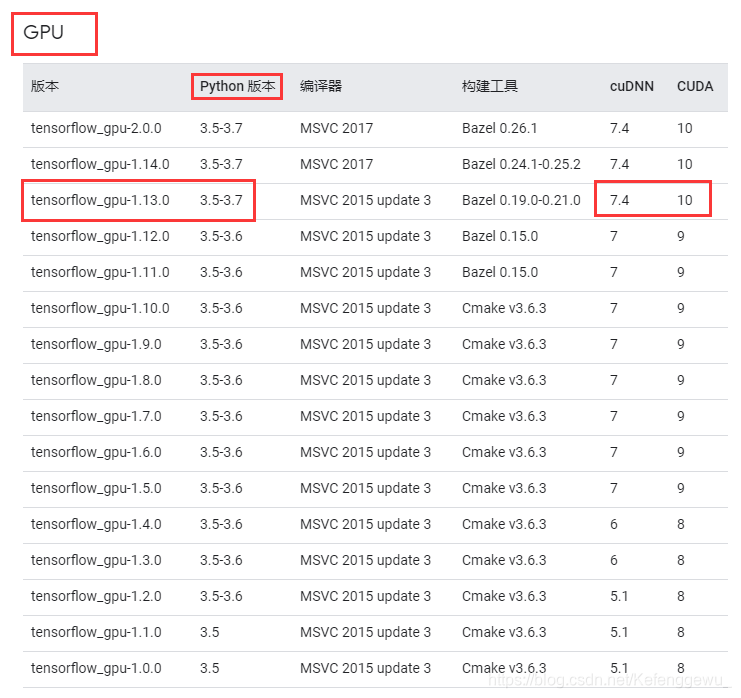Click the tensorflow_gpu-1.12.0 cell
The width and height of the screenshot is (741, 698).
coord(100,236)
